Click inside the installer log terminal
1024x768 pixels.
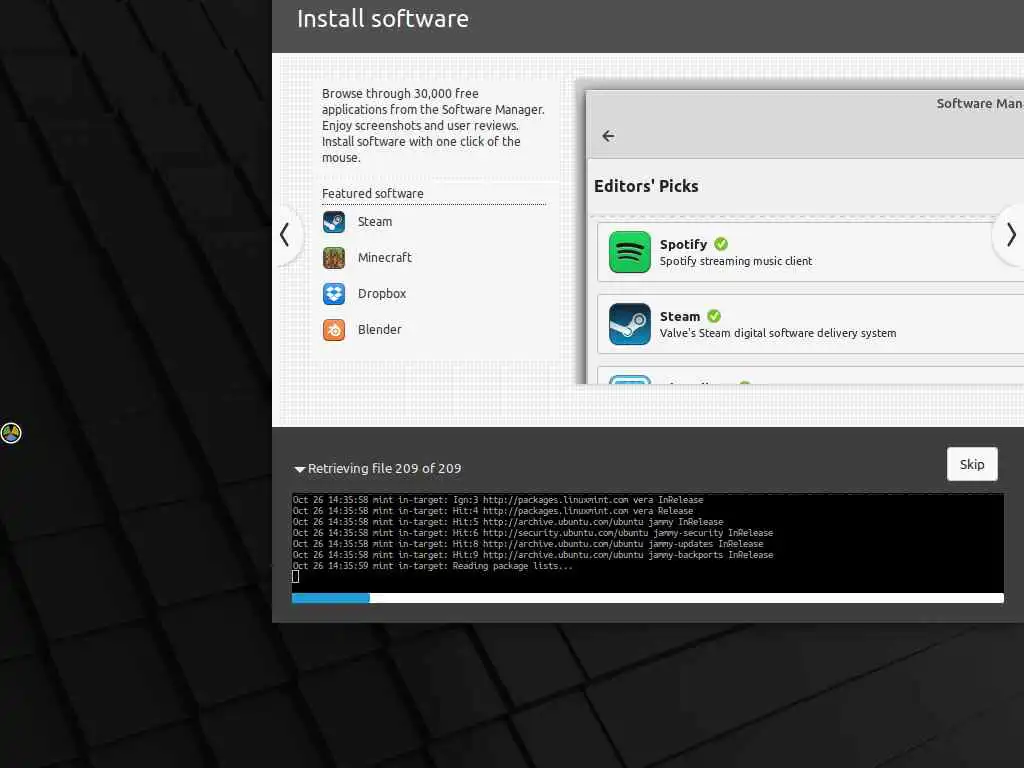(647, 543)
